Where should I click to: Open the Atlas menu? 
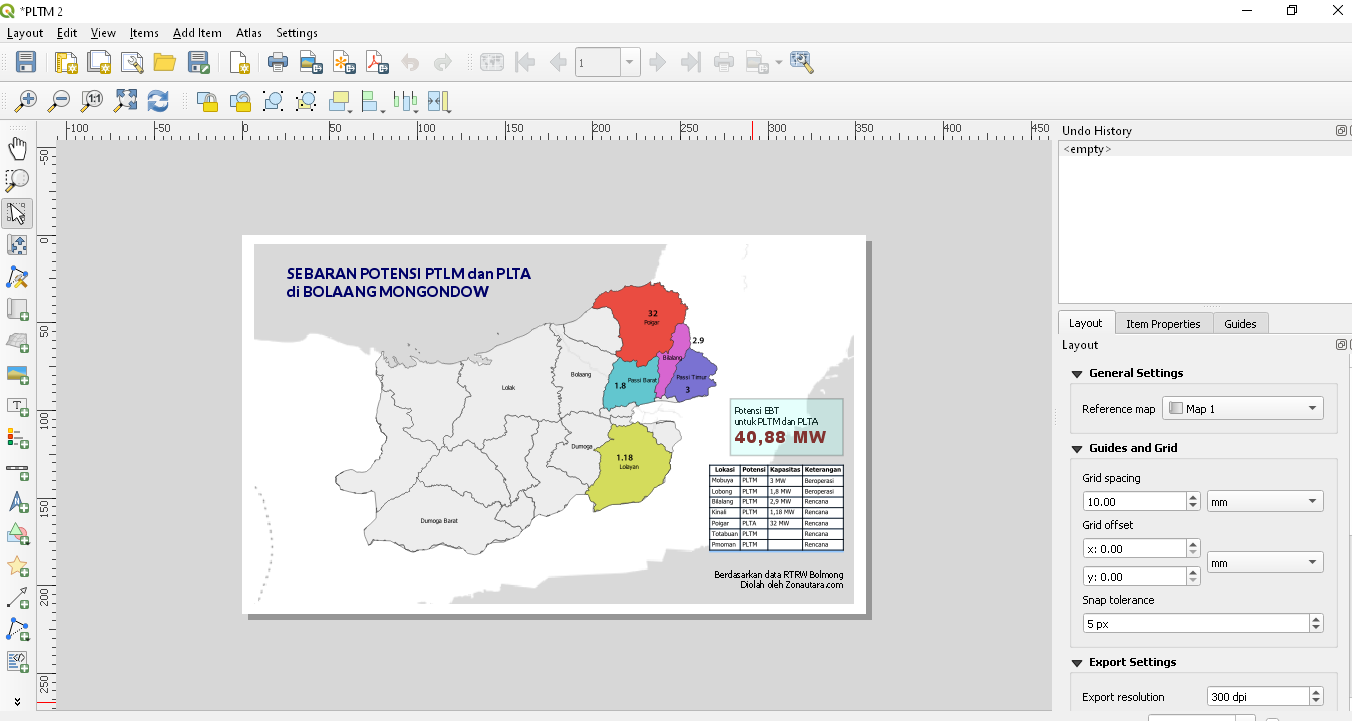click(248, 33)
